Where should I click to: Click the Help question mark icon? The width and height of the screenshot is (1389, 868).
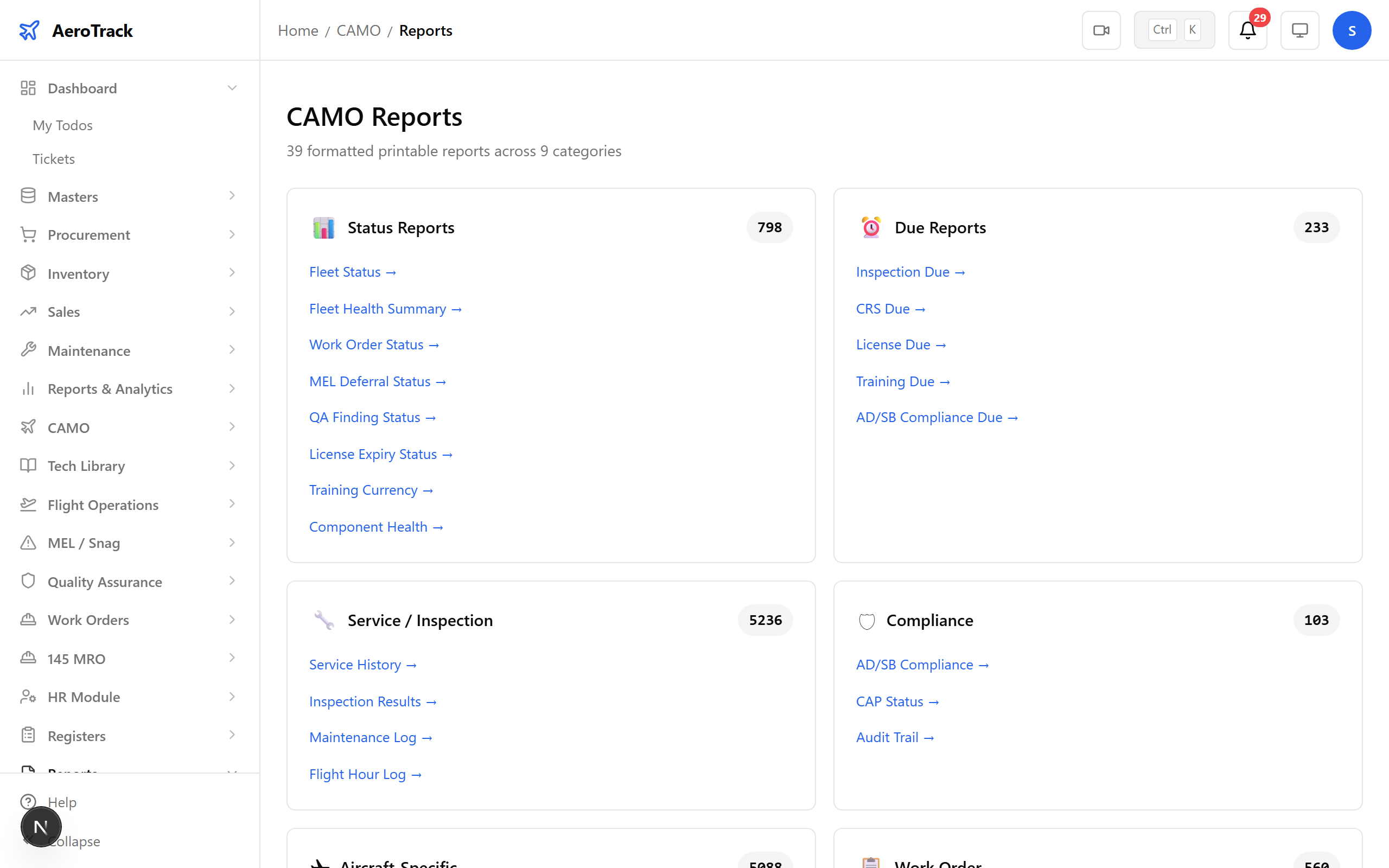(29, 802)
